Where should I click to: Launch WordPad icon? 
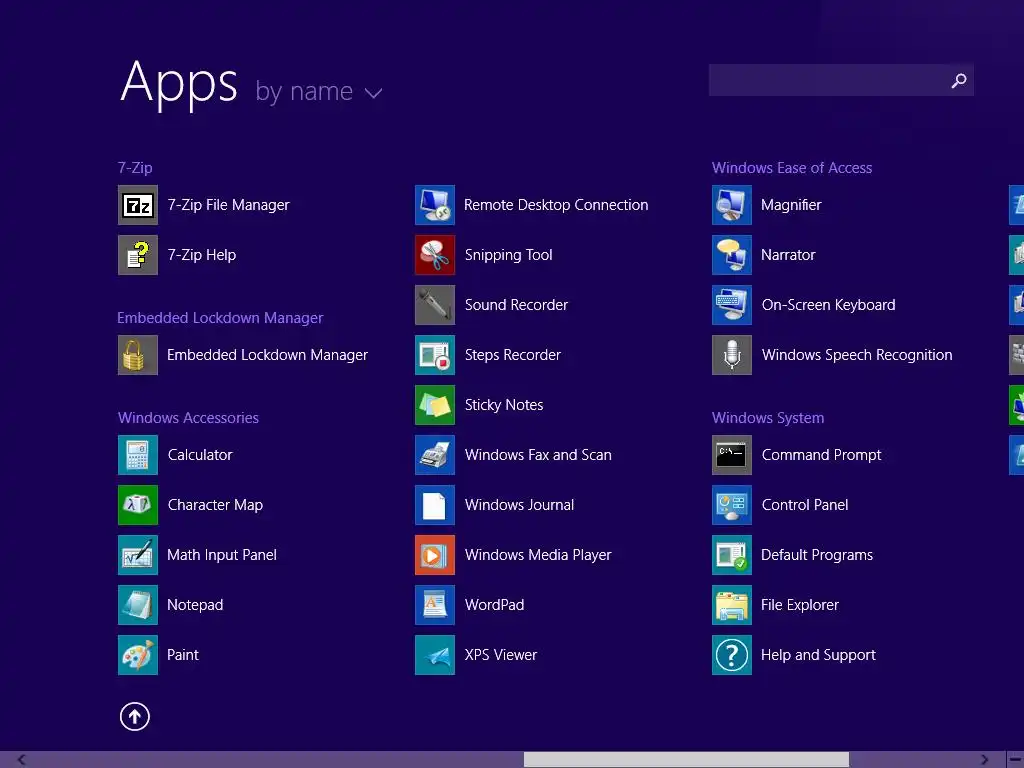(435, 605)
